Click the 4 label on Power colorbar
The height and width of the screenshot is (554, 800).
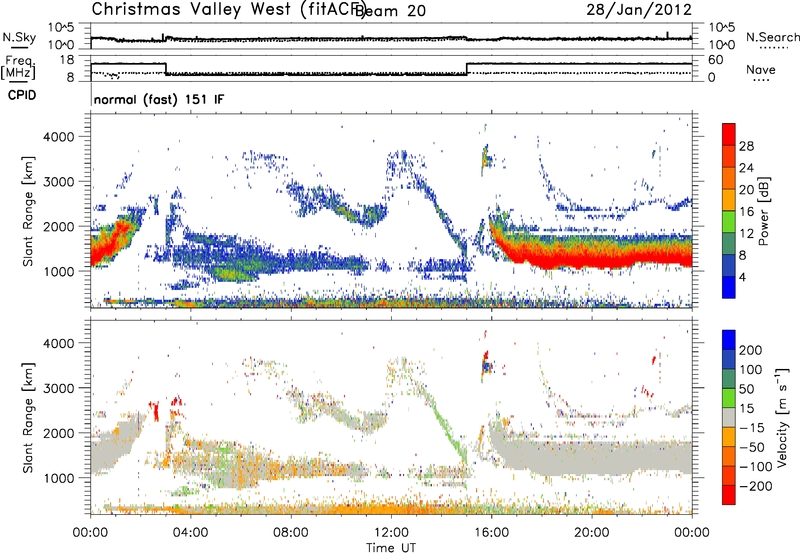pos(743,277)
